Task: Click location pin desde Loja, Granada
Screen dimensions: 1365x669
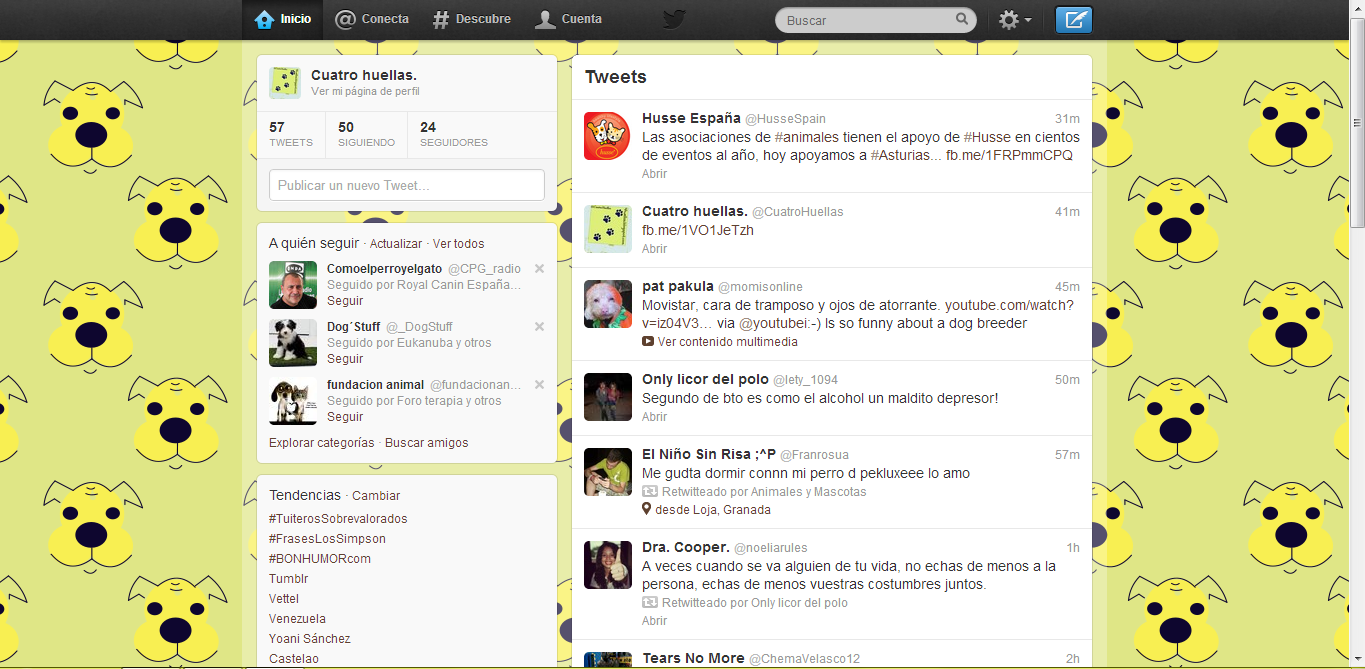Action: tap(647, 510)
